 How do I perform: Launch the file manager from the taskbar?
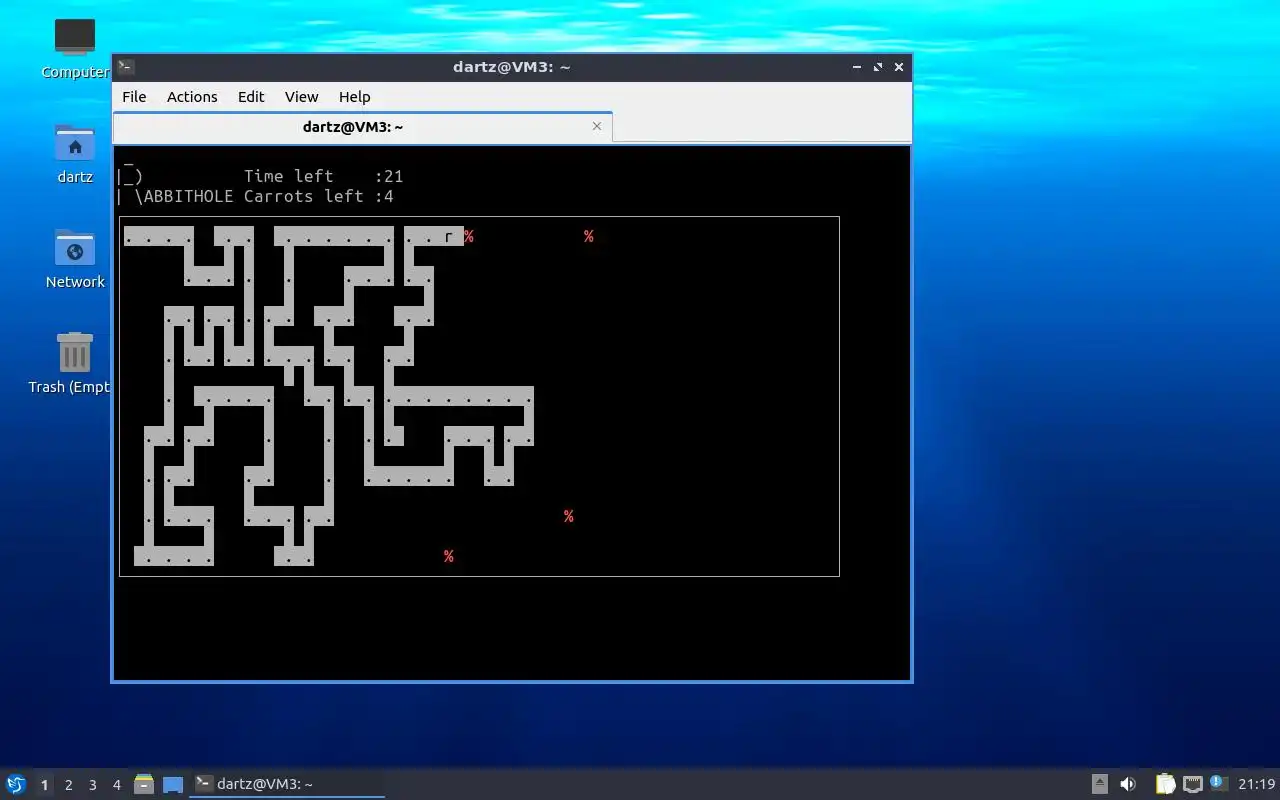tap(144, 784)
